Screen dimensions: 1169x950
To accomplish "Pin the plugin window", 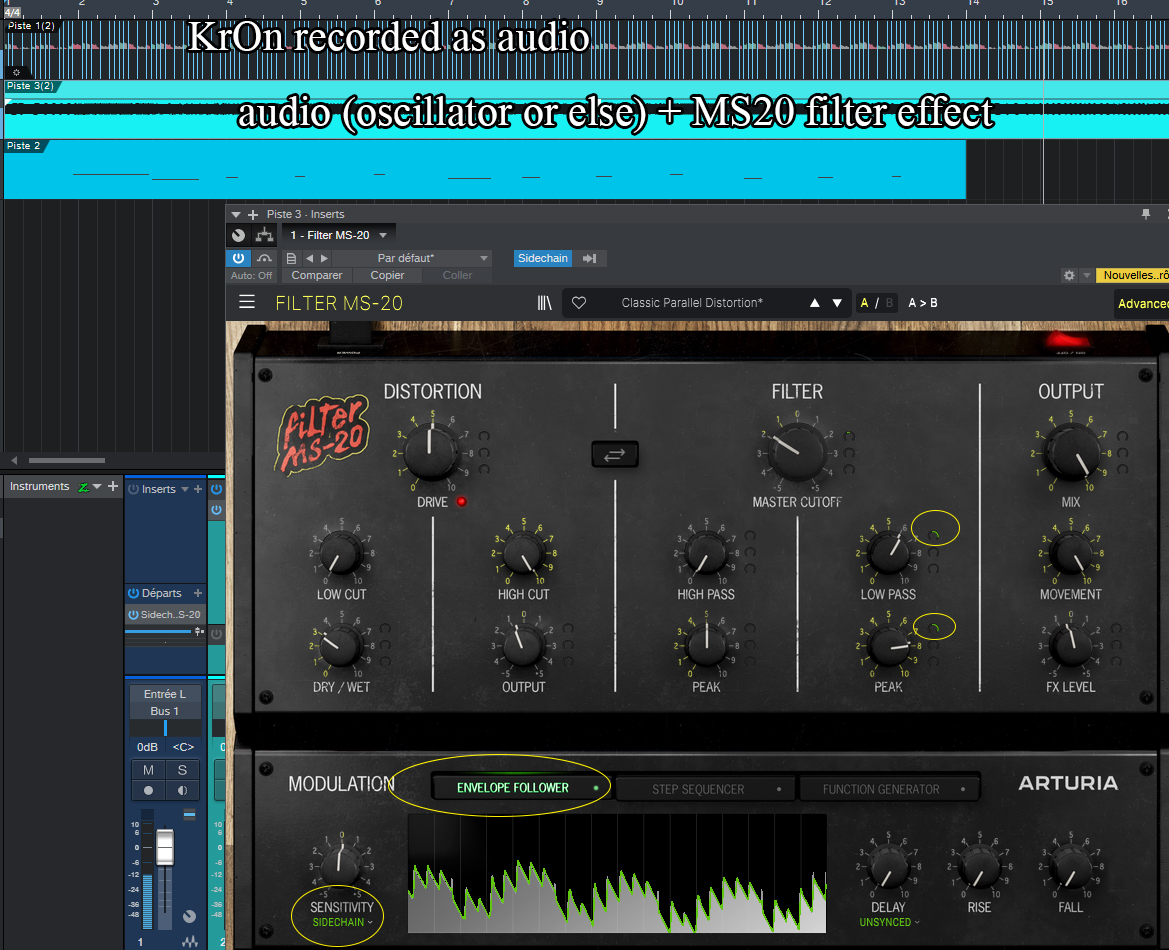I will (x=1146, y=214).
